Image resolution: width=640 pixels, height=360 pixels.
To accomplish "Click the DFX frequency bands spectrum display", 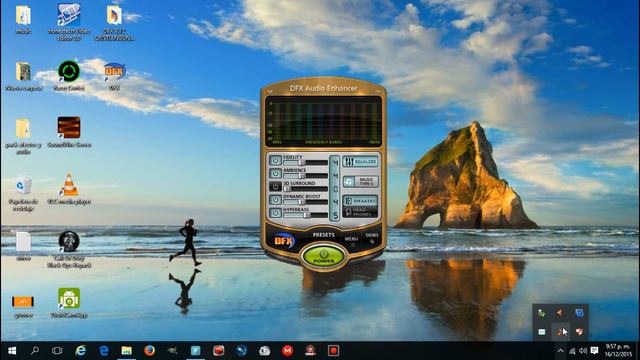I will coord(323,122).
